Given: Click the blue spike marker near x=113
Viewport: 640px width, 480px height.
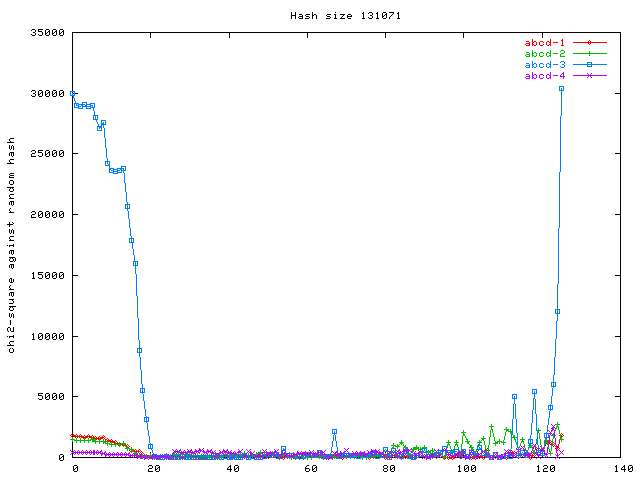Looking at the screenshot, I should pyautogui.click(x=515, y=397).
